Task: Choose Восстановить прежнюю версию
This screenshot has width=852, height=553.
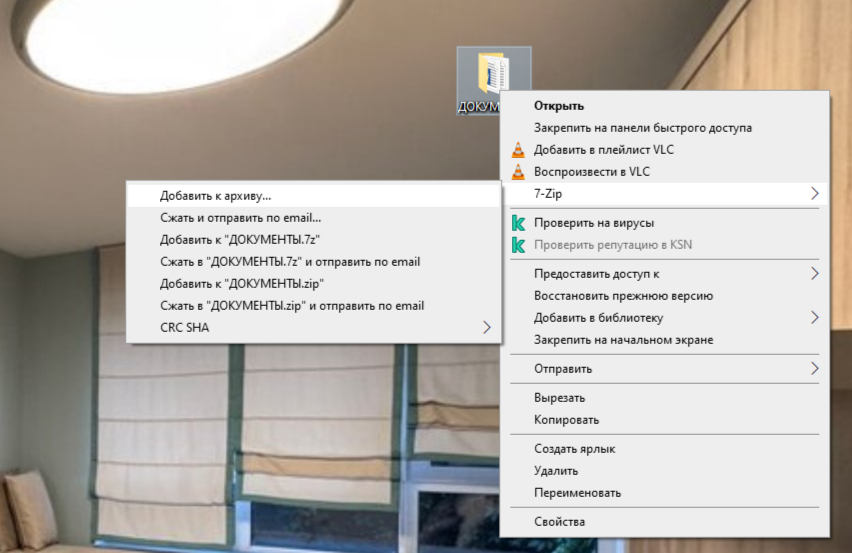Action: (x=664, y=296)
